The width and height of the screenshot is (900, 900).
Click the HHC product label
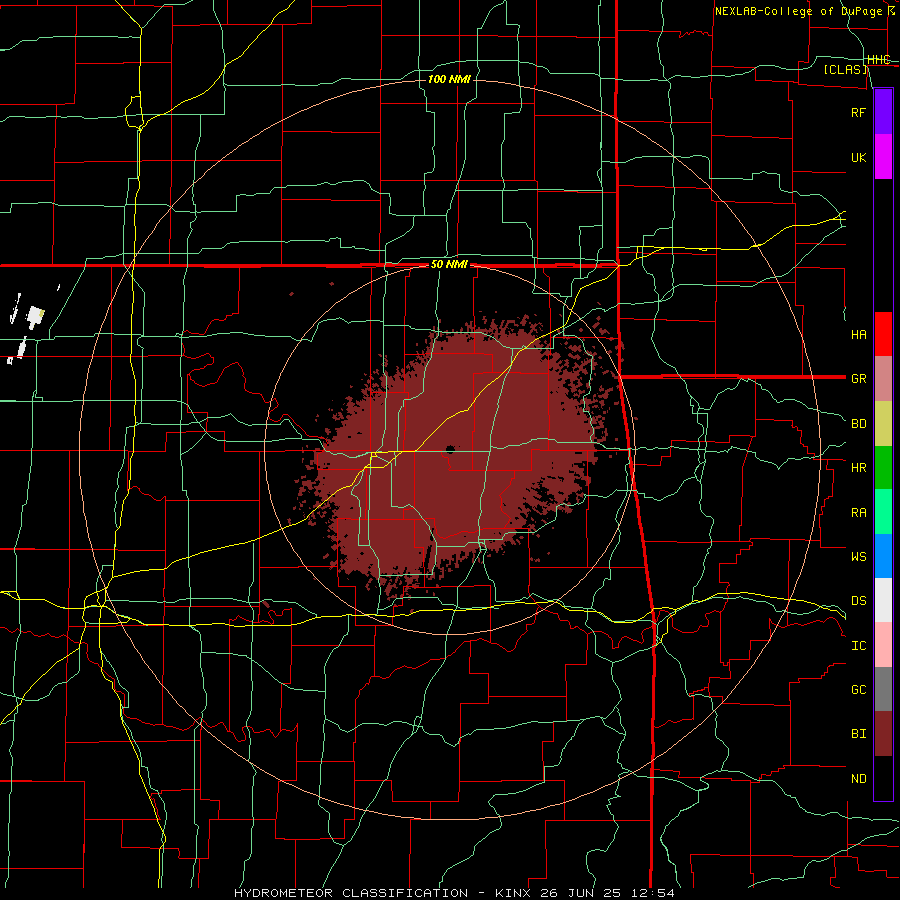pyautogui.click(x=878, y=59)
